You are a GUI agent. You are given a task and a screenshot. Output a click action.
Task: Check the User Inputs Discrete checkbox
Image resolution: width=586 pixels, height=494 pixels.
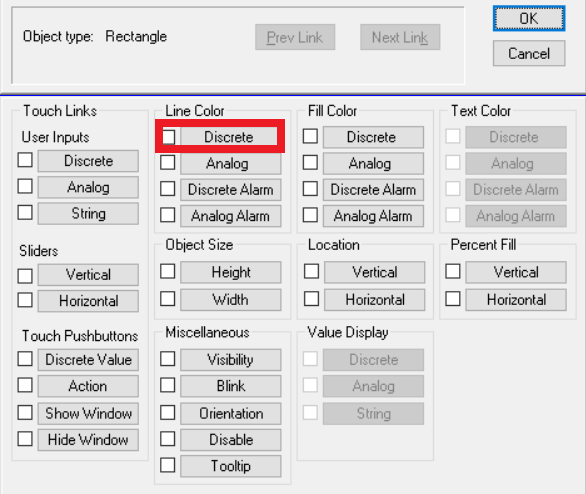25,160
